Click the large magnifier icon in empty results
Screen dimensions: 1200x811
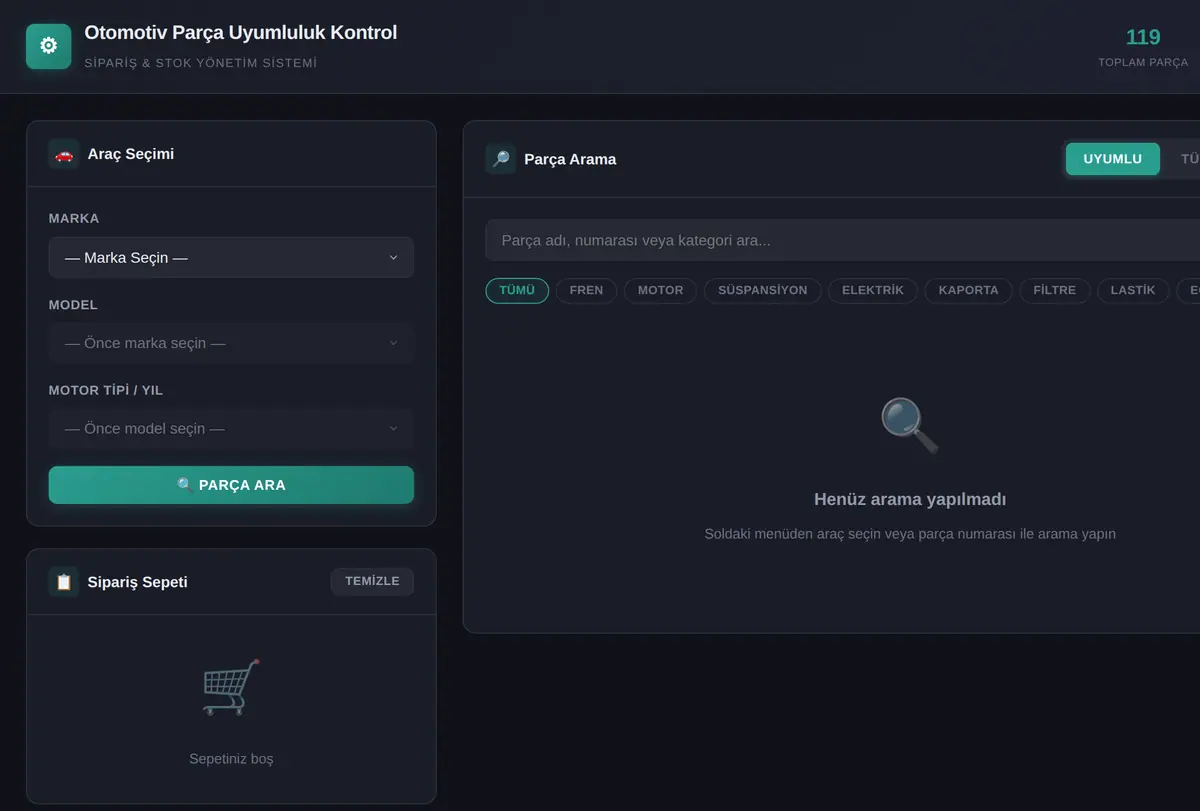pyautogui.click(x=910, y=426)
